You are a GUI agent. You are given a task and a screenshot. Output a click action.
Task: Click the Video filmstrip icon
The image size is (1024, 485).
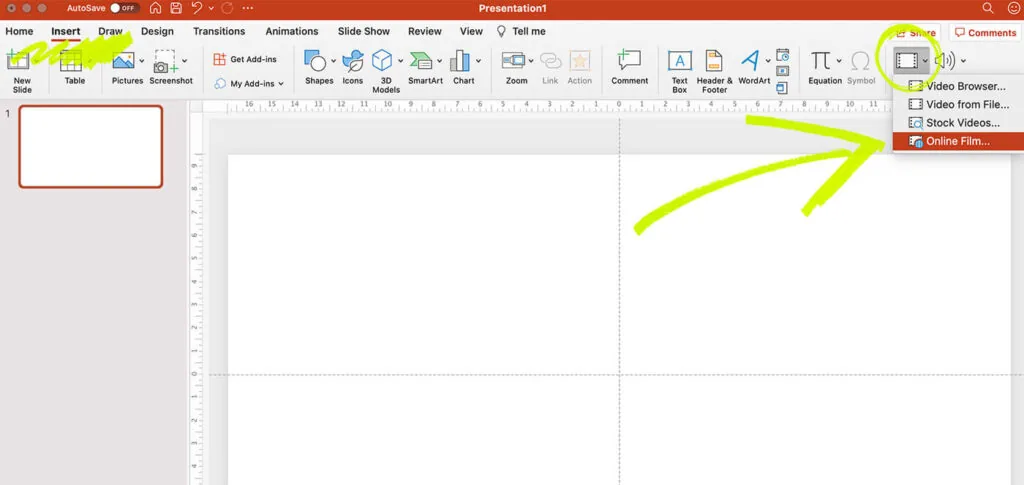click(907, 61)
